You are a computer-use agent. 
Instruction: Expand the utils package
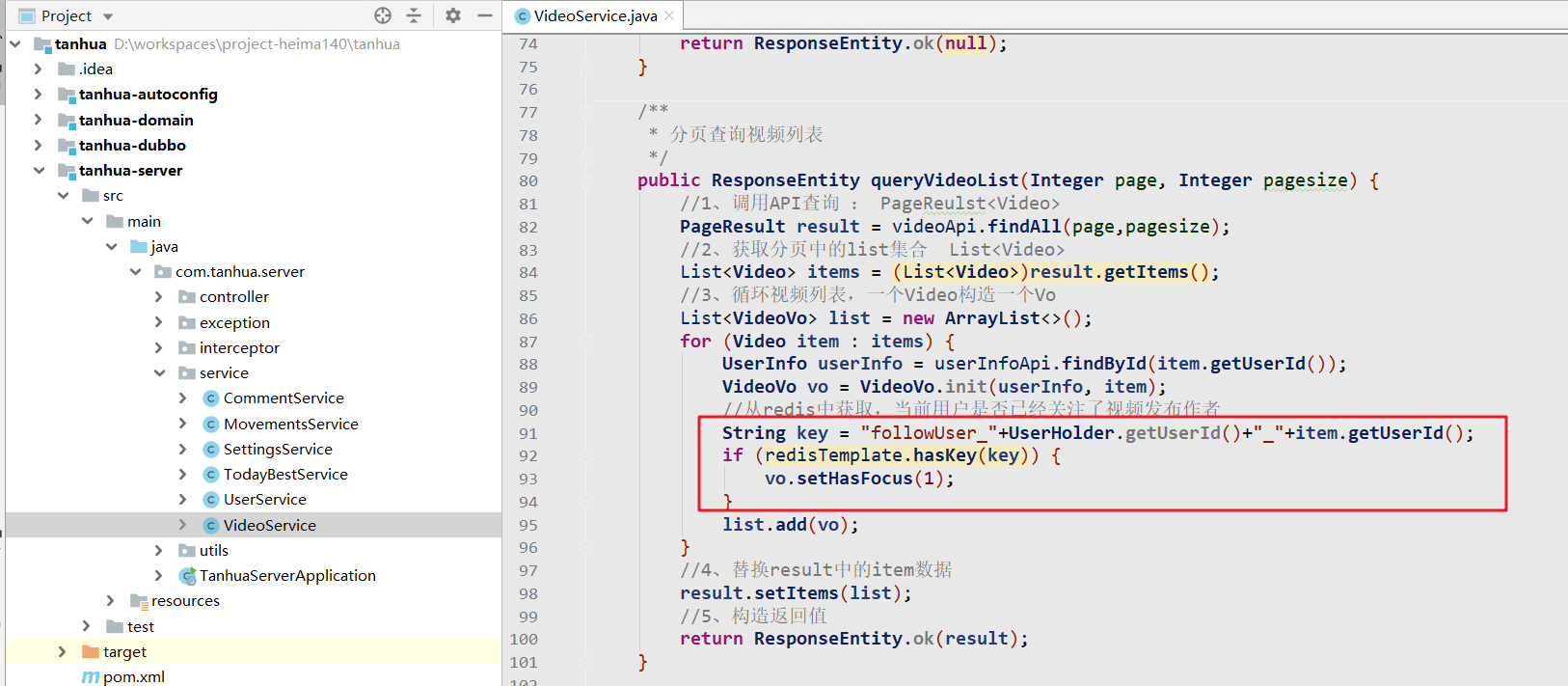(x=159, y=550)
